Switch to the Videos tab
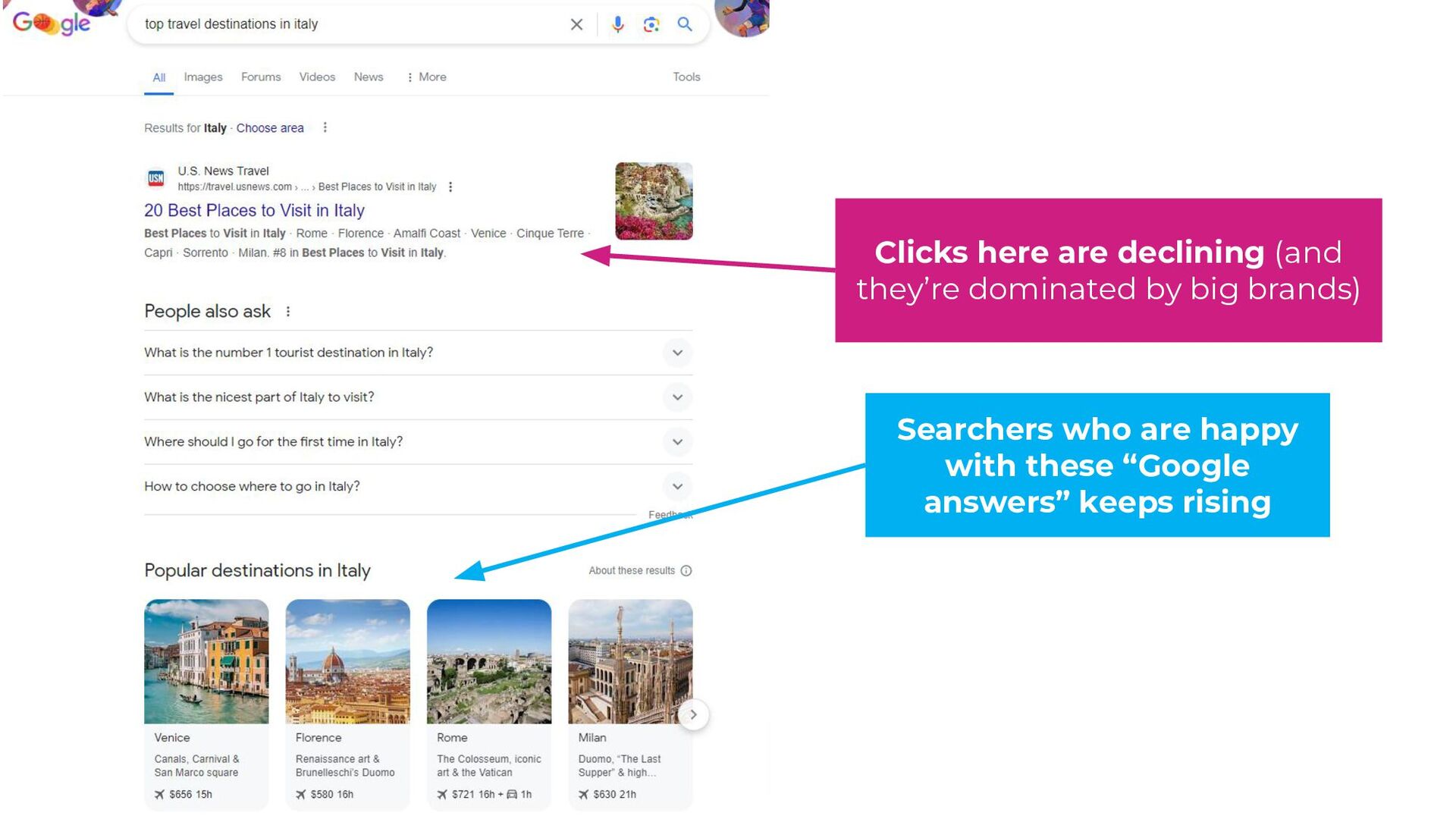Image resolution: width=1456 pixels, height=819 pixels. (317, 77)
